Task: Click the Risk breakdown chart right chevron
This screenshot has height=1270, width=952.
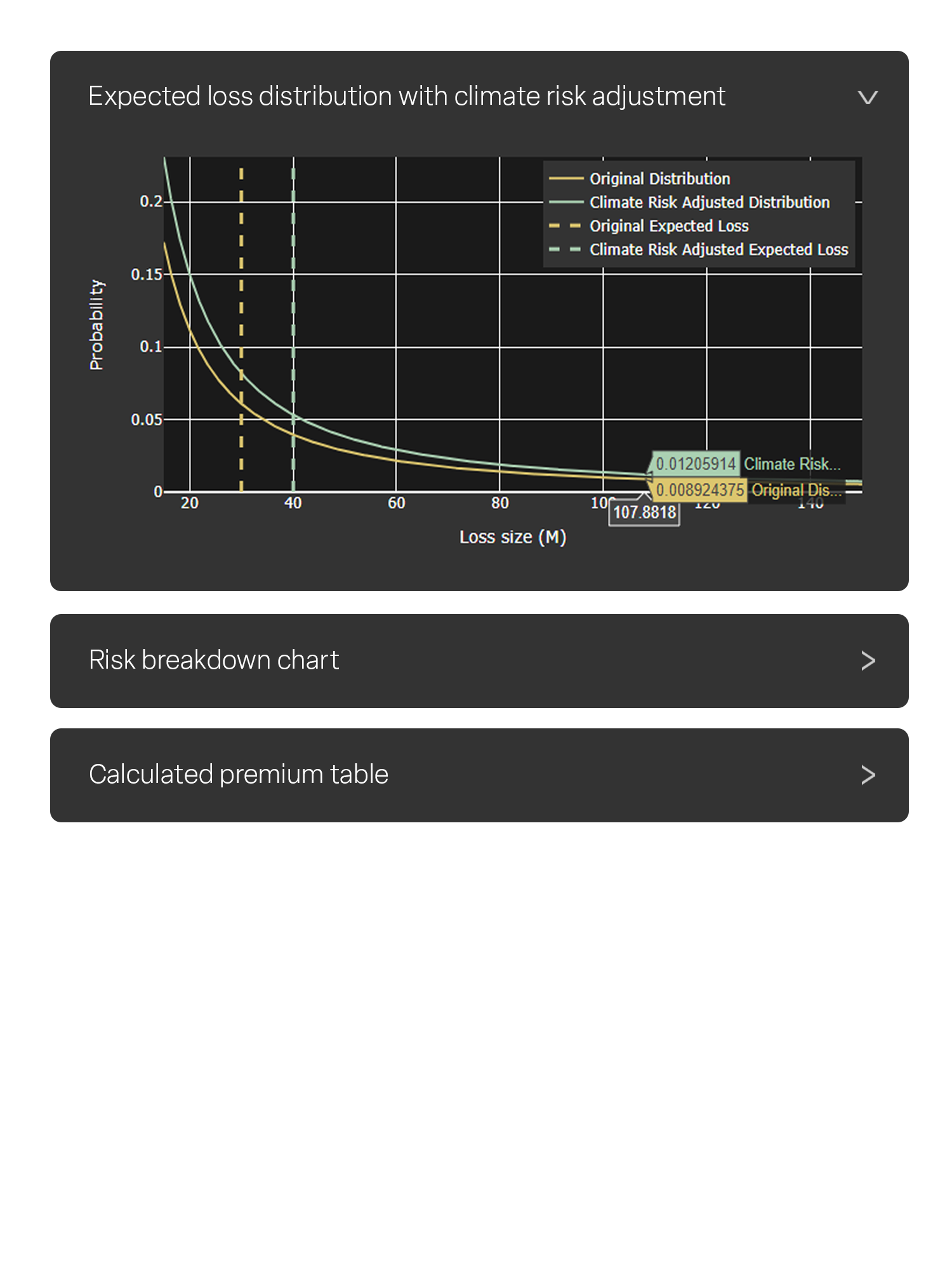Action: click(868, 660)
